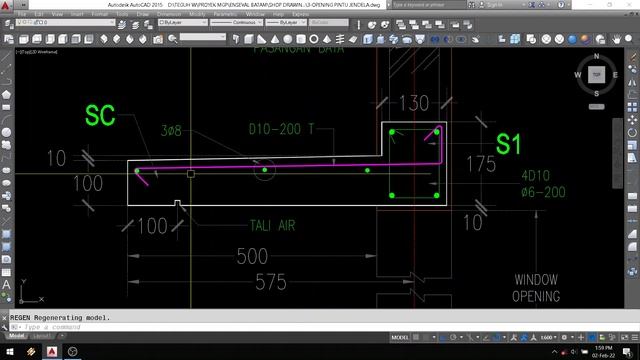The width and height of the screenshot is (640, 360).
Task: Open the Parametric menu
Action: click(225, 14)
